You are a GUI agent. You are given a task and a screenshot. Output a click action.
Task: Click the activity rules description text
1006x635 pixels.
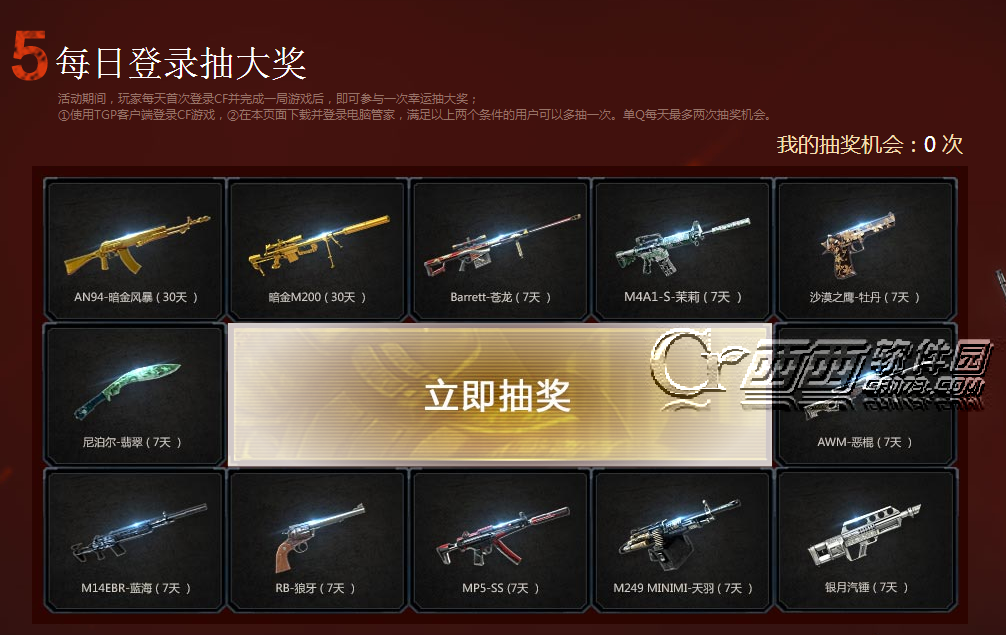pyautogui.click(x=415, y=106)
